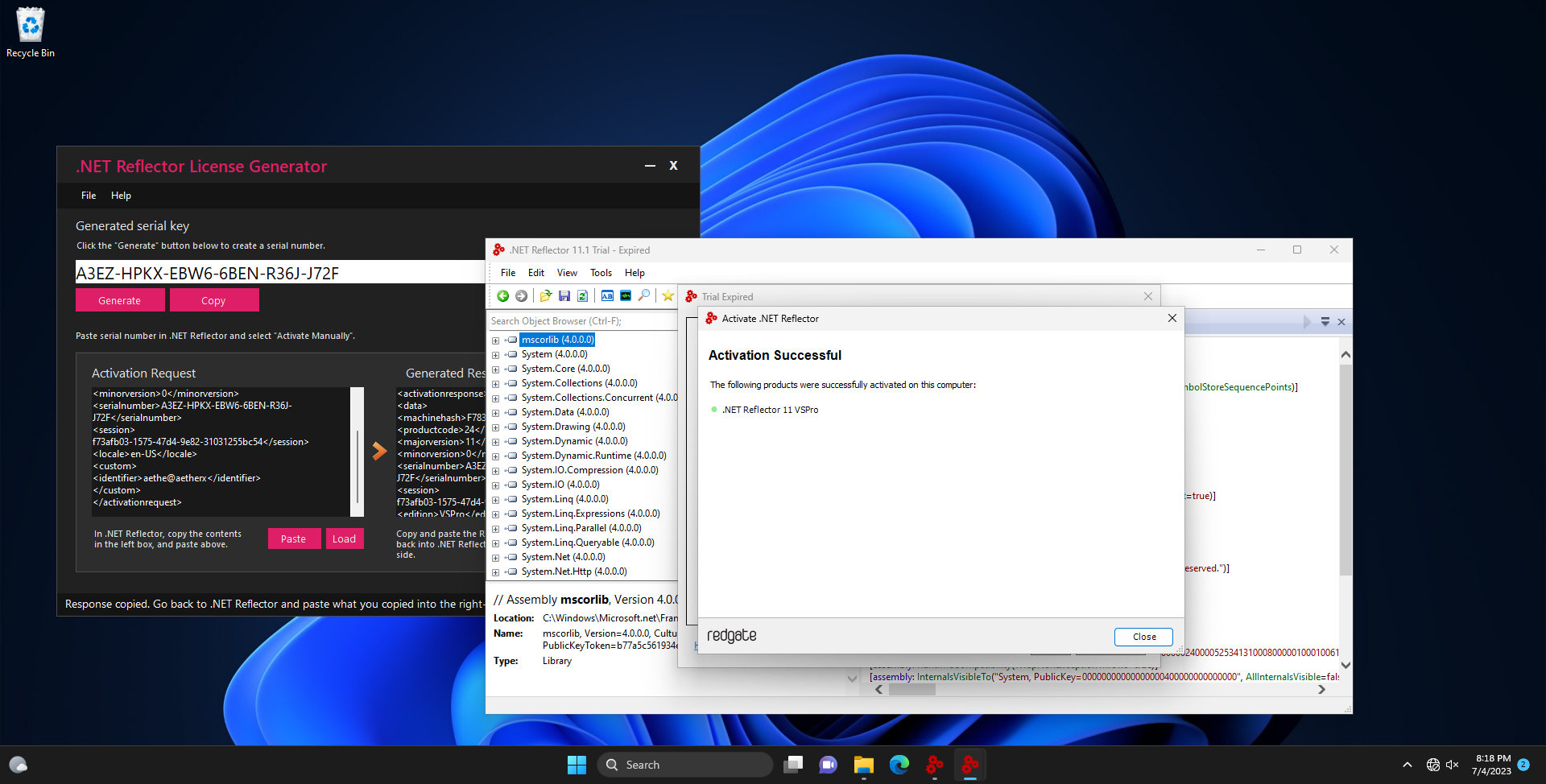Select System.Dynamic.Runtime in the tree
The height and width of the screenshot is (784, 1546).
(594, 456)
